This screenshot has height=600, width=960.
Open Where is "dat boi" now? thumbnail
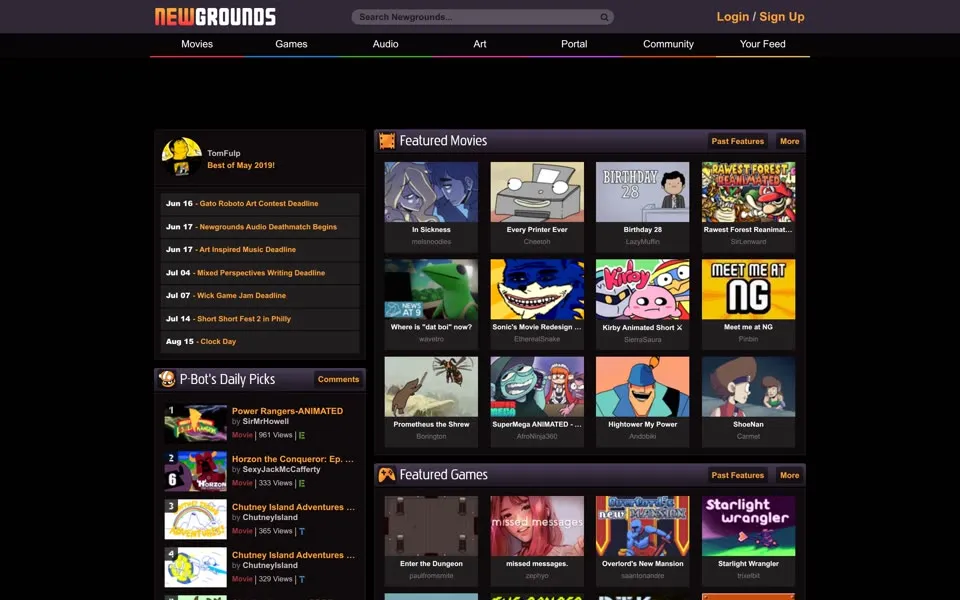pyautogui.click(x=431, y=289)
